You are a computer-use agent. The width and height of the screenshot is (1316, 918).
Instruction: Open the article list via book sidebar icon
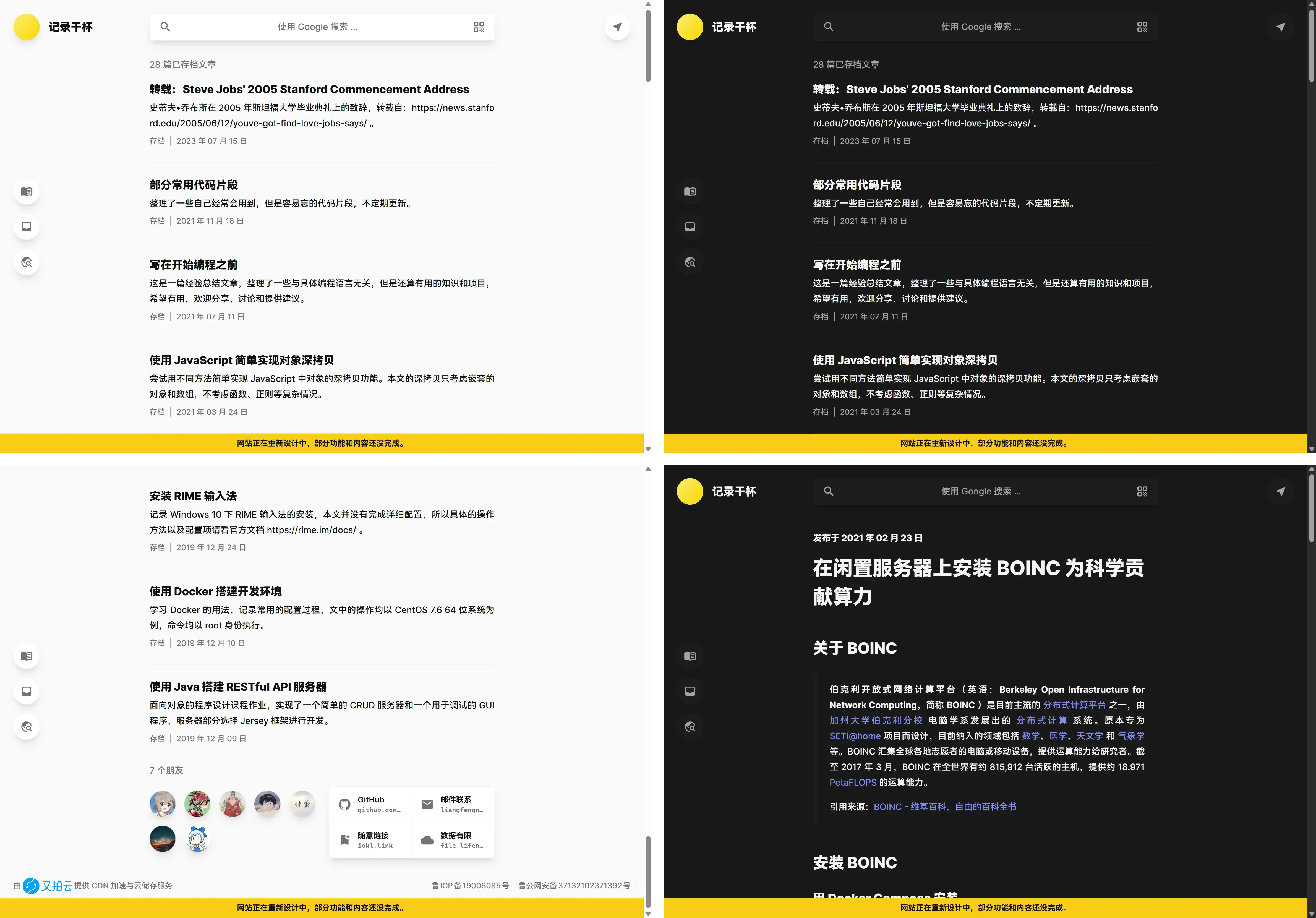pos(26,192)
